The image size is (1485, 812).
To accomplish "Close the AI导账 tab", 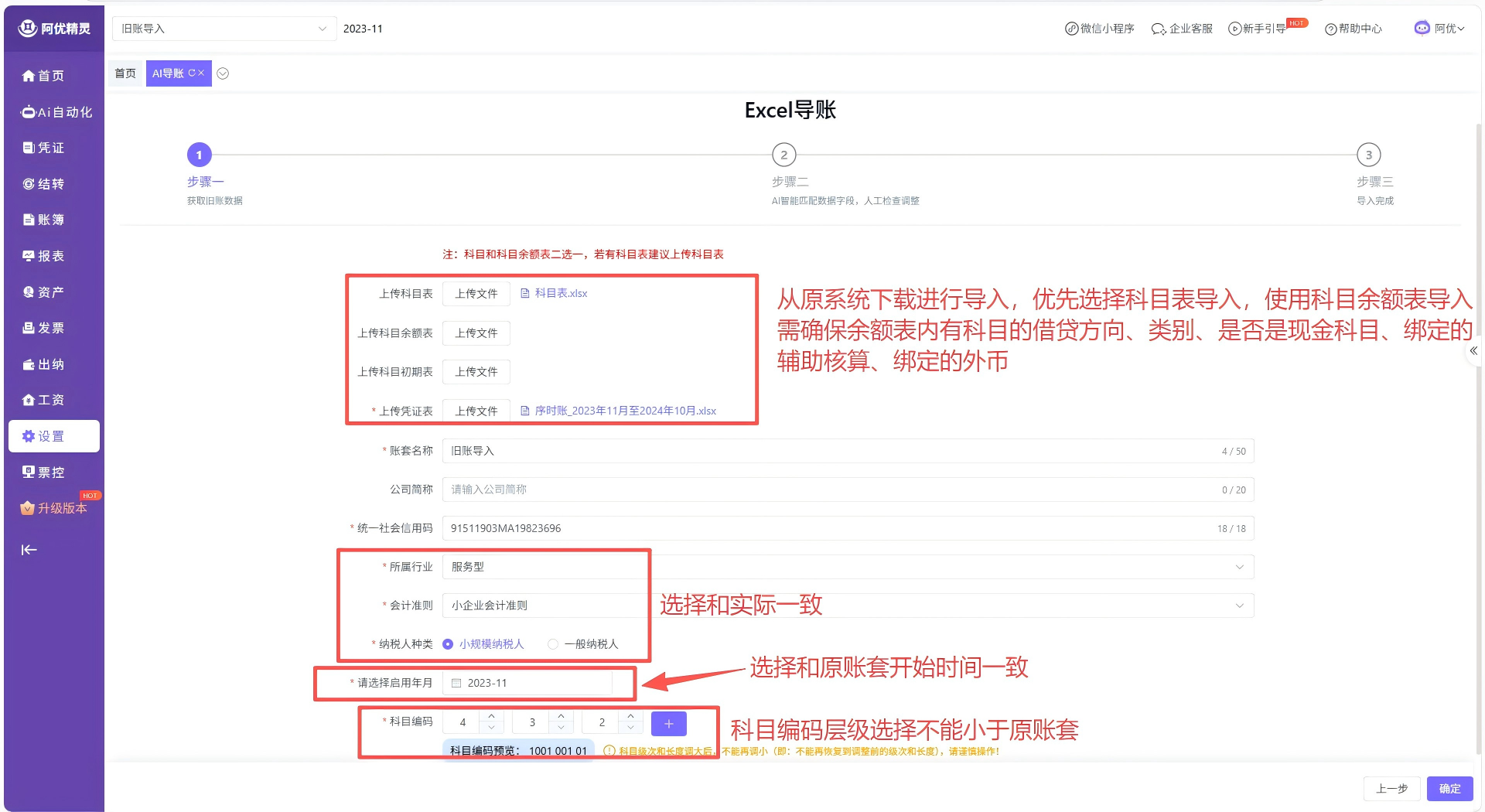I will [201, 73].
